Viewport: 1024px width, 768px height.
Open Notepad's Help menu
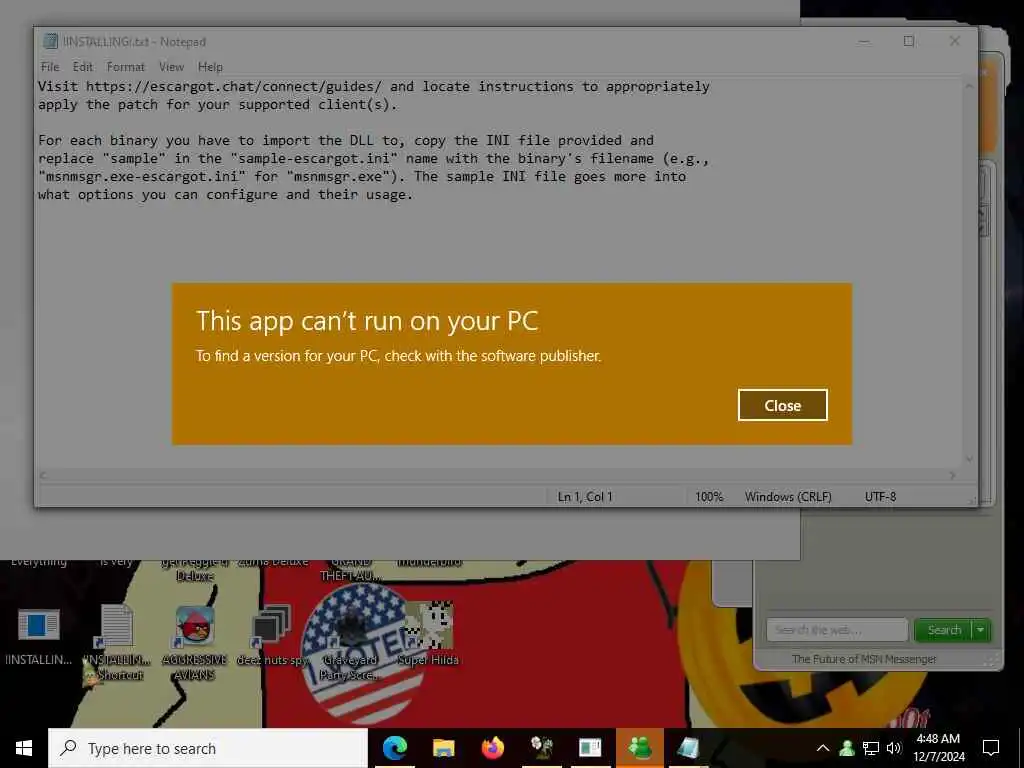210,67
